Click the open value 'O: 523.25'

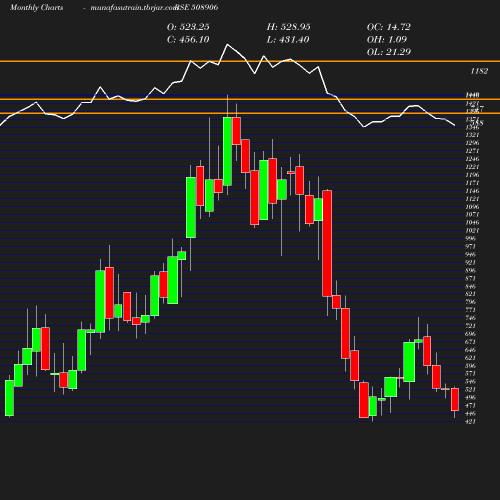click(x=188, y=27)
